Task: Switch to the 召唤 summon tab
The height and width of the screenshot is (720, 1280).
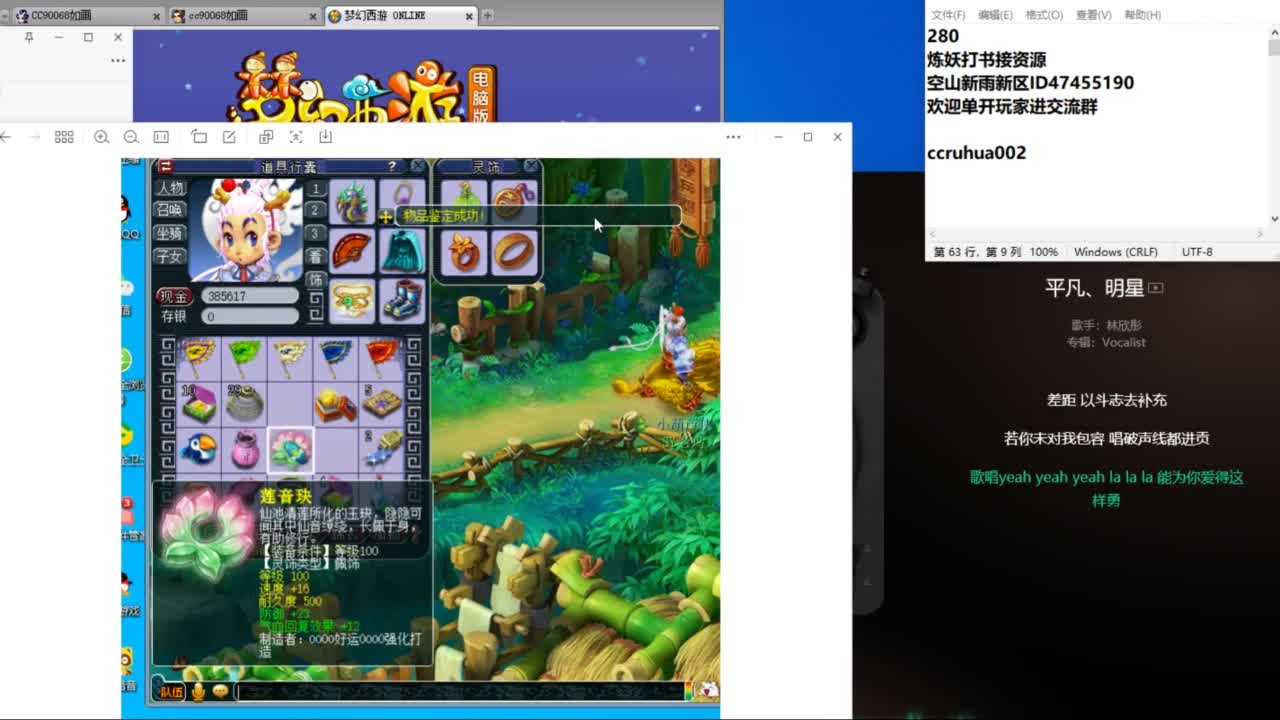Action: [x=170, y=210]
